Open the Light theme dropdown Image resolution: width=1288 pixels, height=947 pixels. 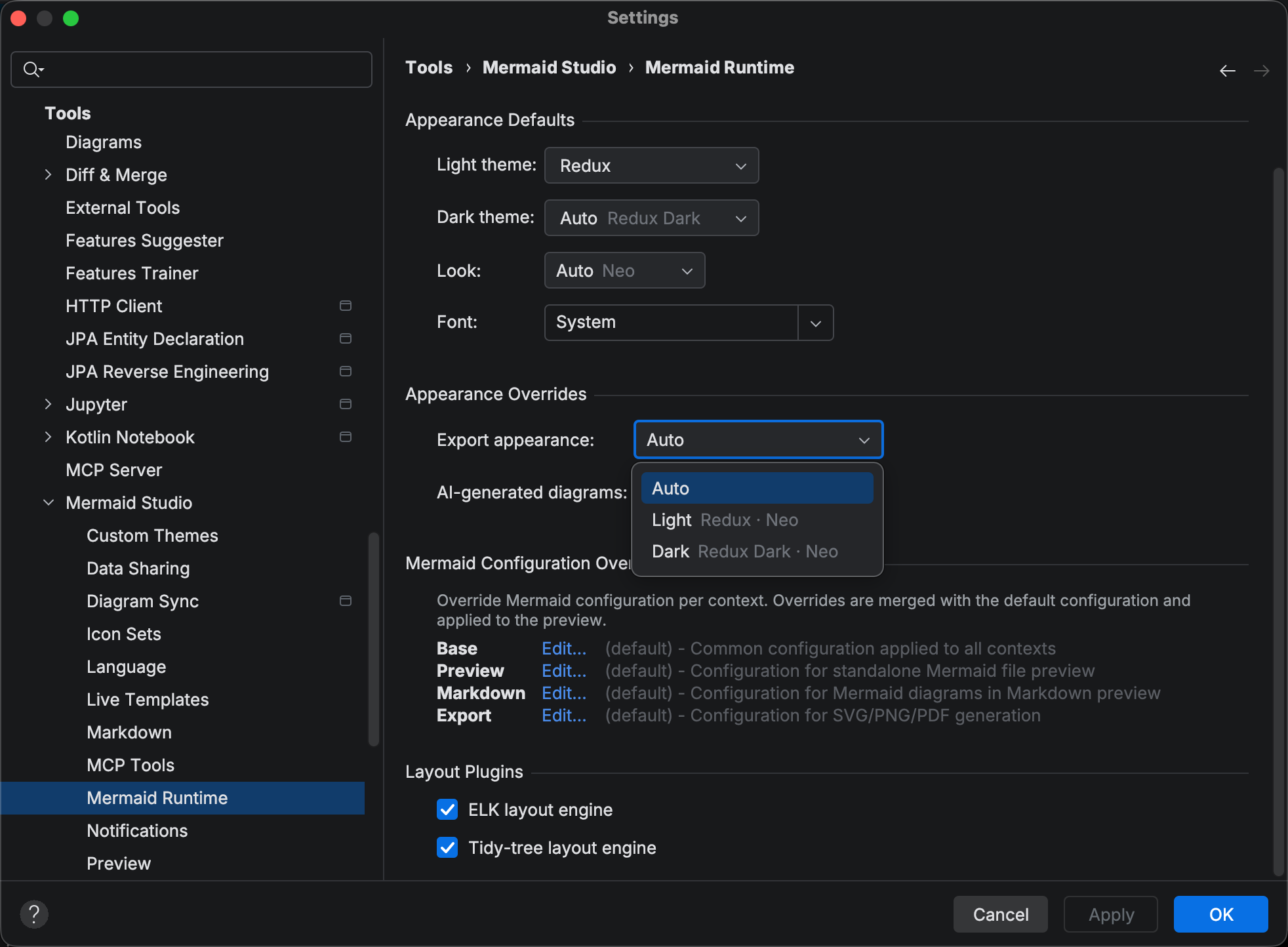pos(651,165)
